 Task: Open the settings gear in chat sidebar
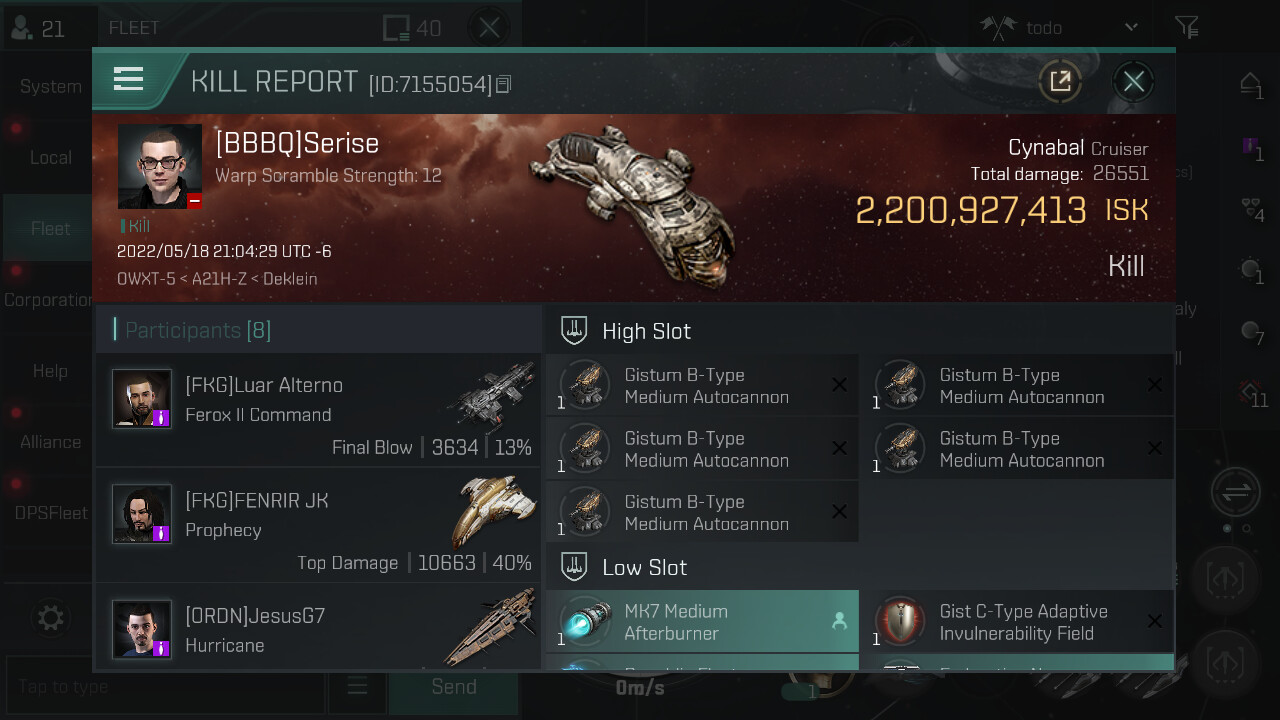[x=51, y=617]
